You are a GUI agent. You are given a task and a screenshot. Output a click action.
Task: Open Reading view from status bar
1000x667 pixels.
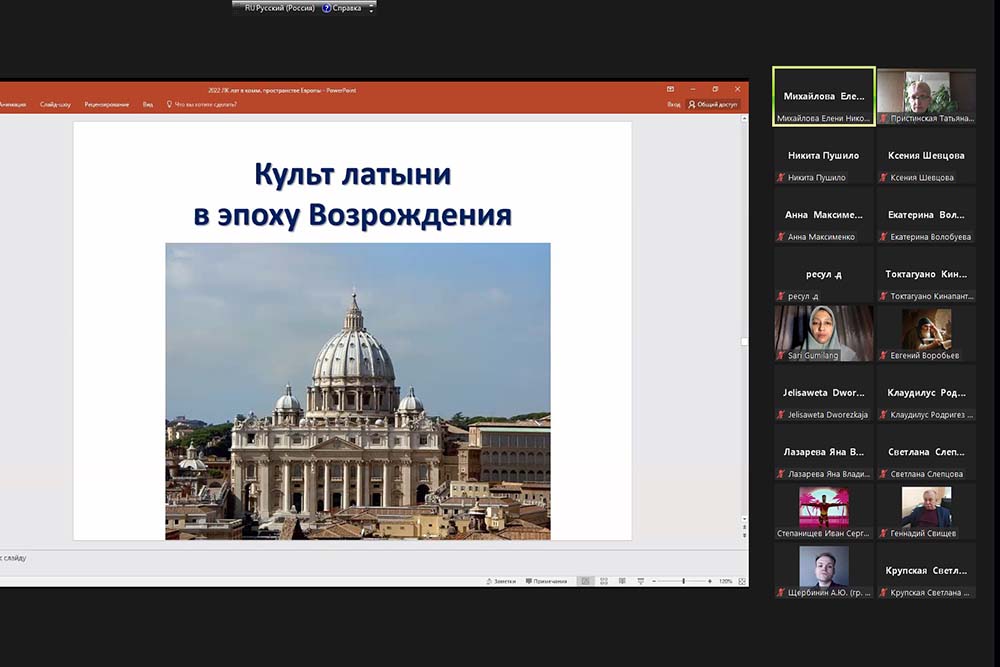621,581
